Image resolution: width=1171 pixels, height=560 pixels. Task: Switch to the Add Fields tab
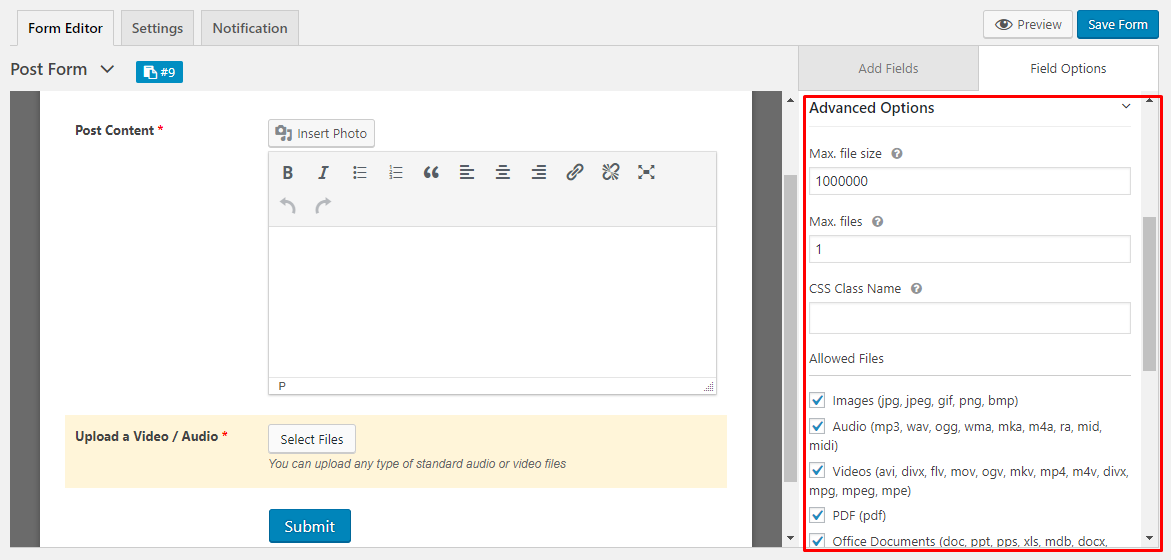click(888, 69)
